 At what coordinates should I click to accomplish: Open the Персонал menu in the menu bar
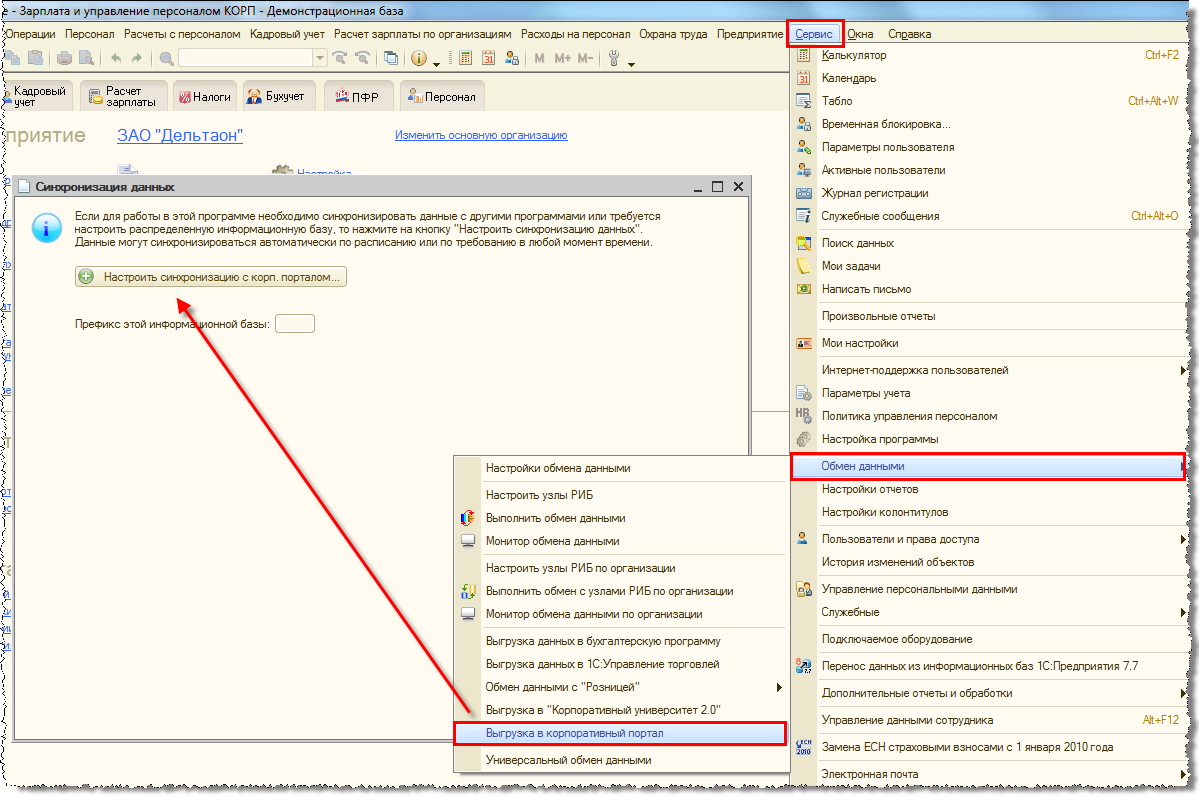click(89, 34)
